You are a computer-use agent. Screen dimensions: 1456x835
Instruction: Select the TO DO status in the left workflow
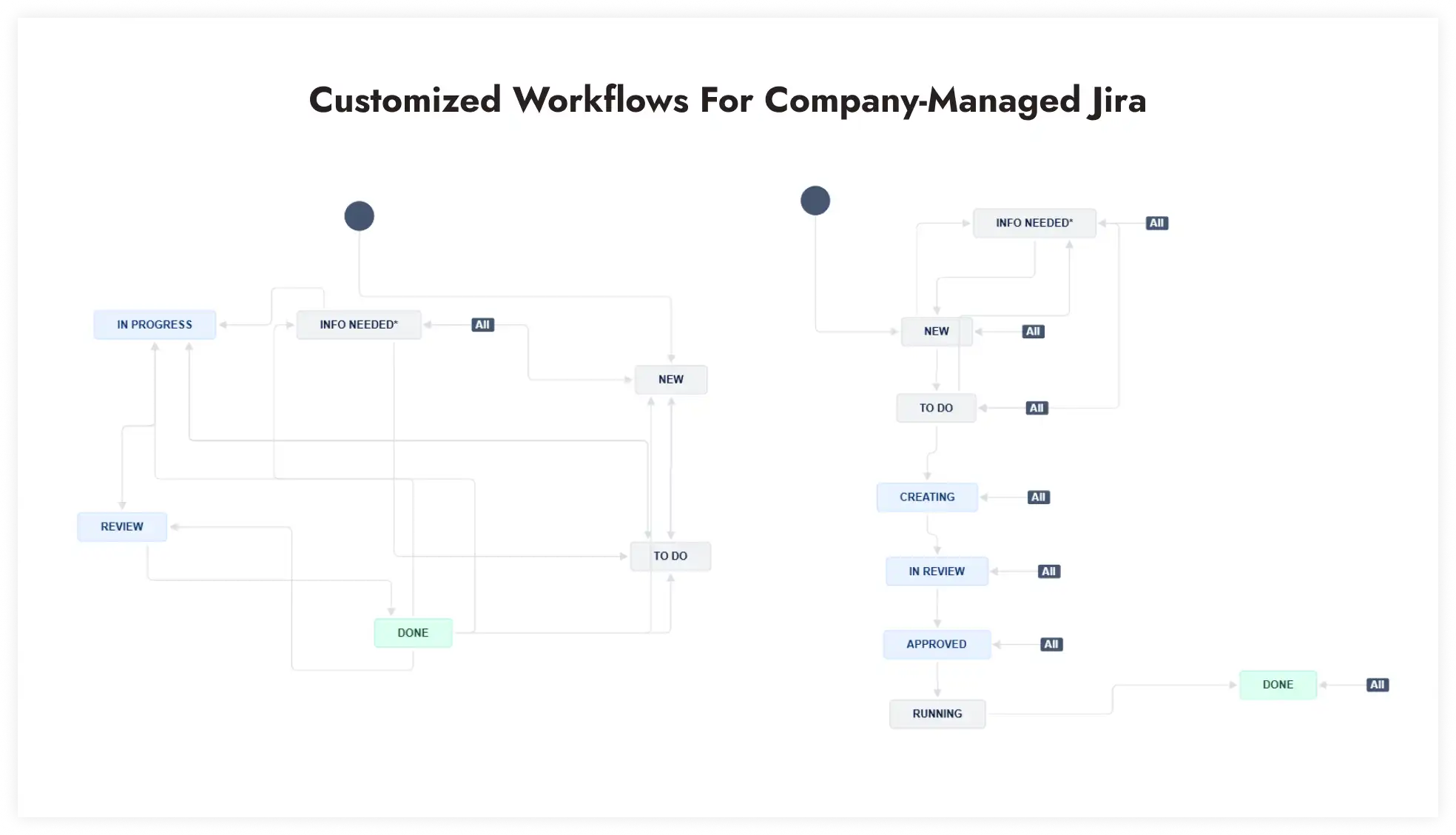[670, 557]
